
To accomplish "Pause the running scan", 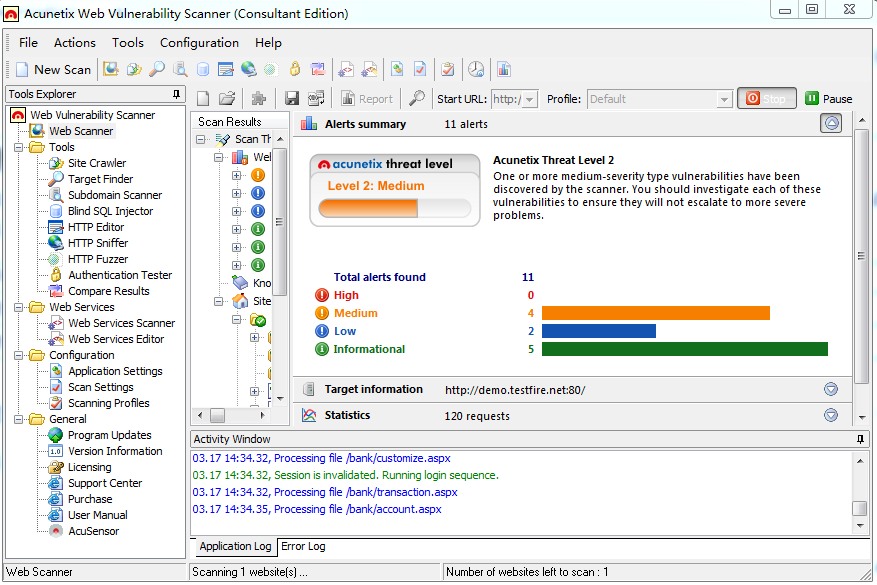I will coord(828,98).
